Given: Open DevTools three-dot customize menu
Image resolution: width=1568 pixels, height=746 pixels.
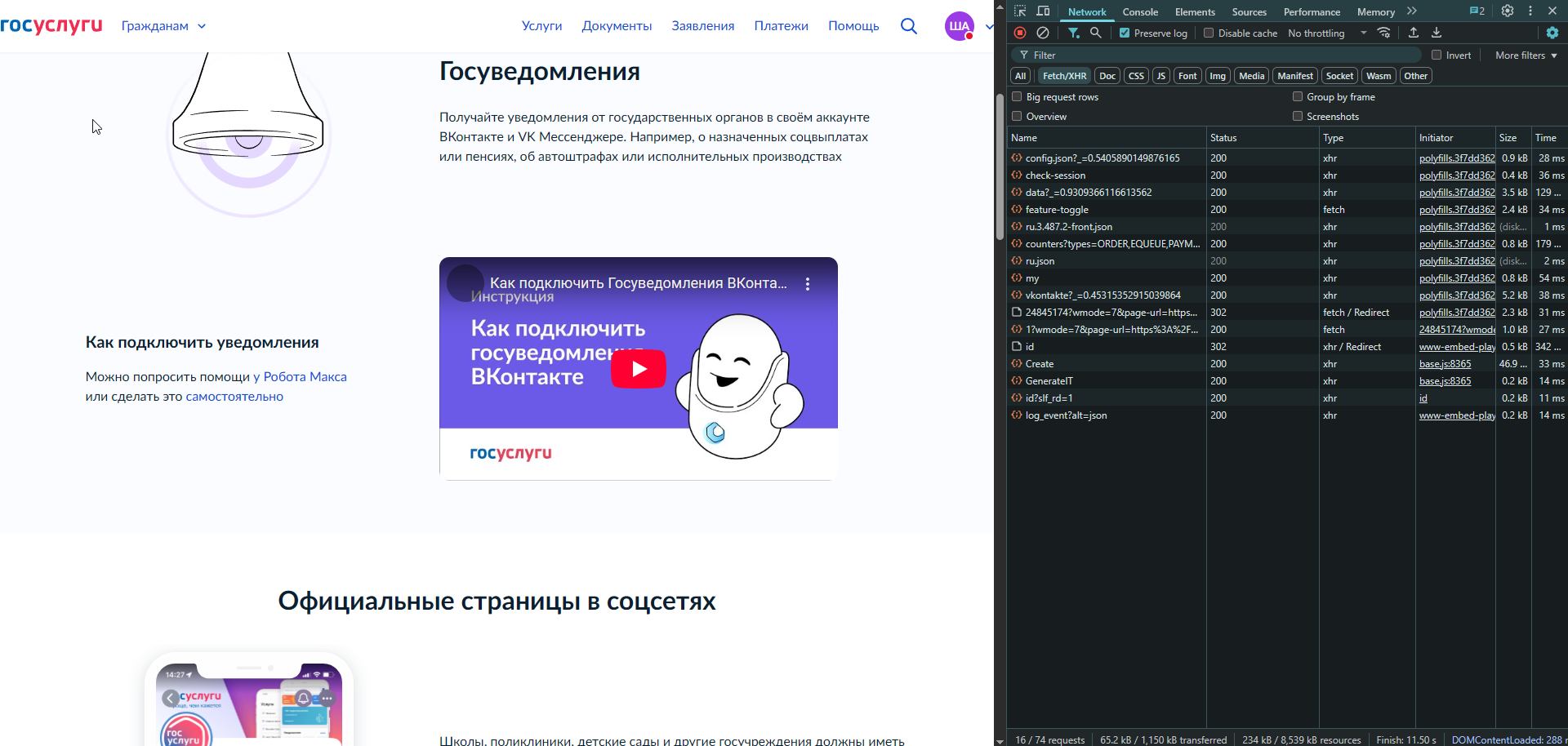Looking at the screenshot, I should (1530, 11).
